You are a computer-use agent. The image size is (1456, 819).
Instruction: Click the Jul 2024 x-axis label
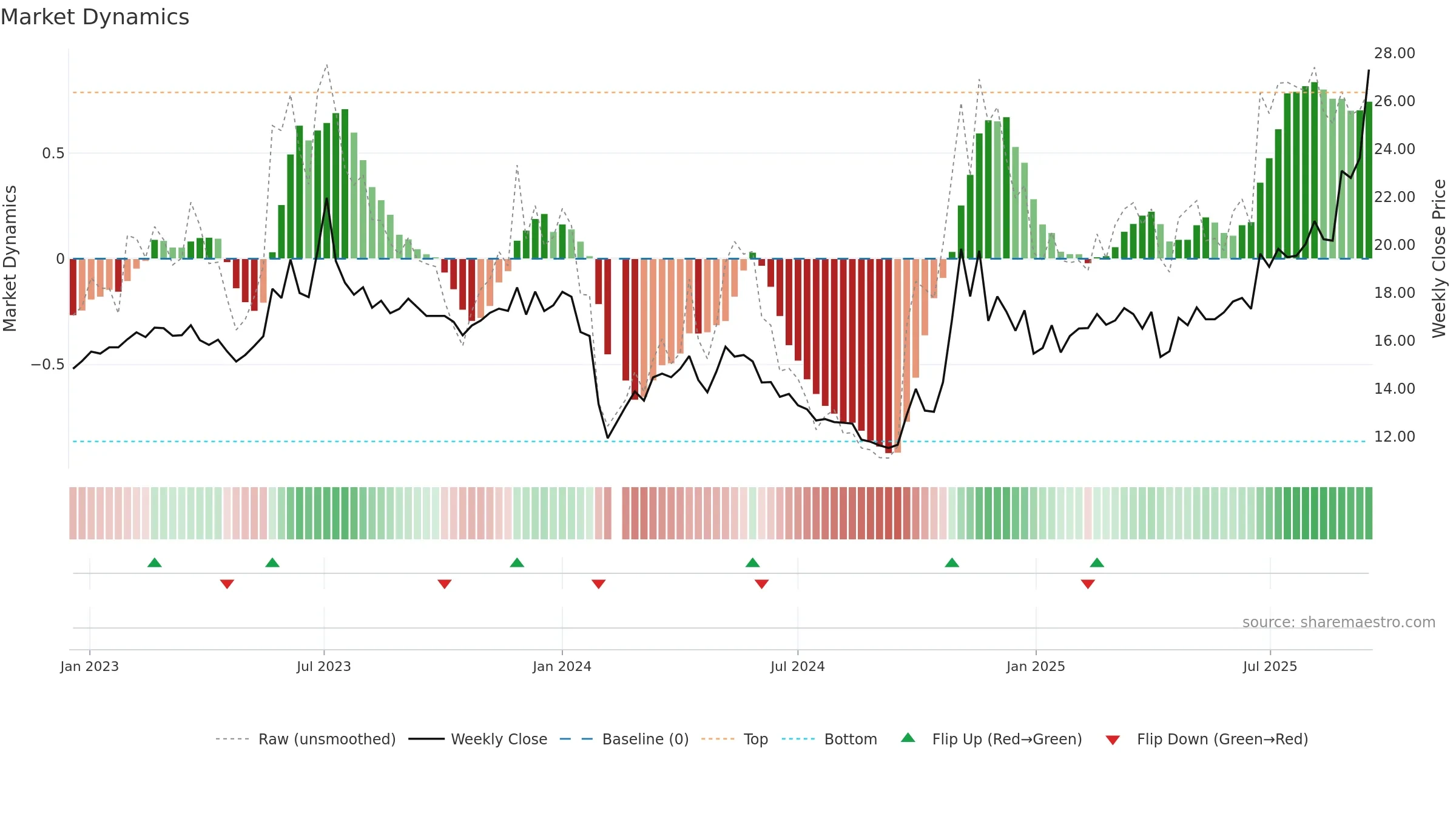pyautogui.click(x=798, y=666)
